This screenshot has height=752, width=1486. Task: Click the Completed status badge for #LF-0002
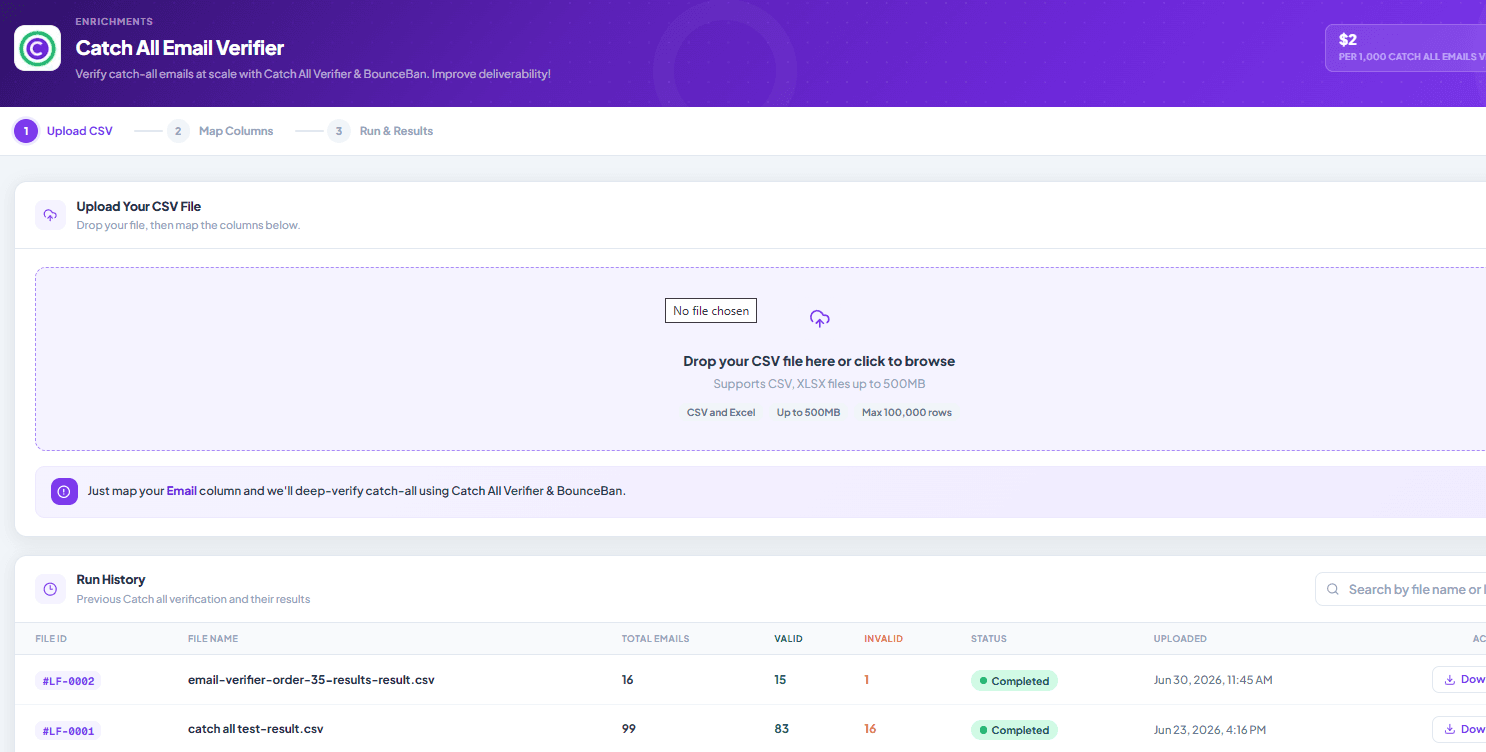pos(1014,681)
